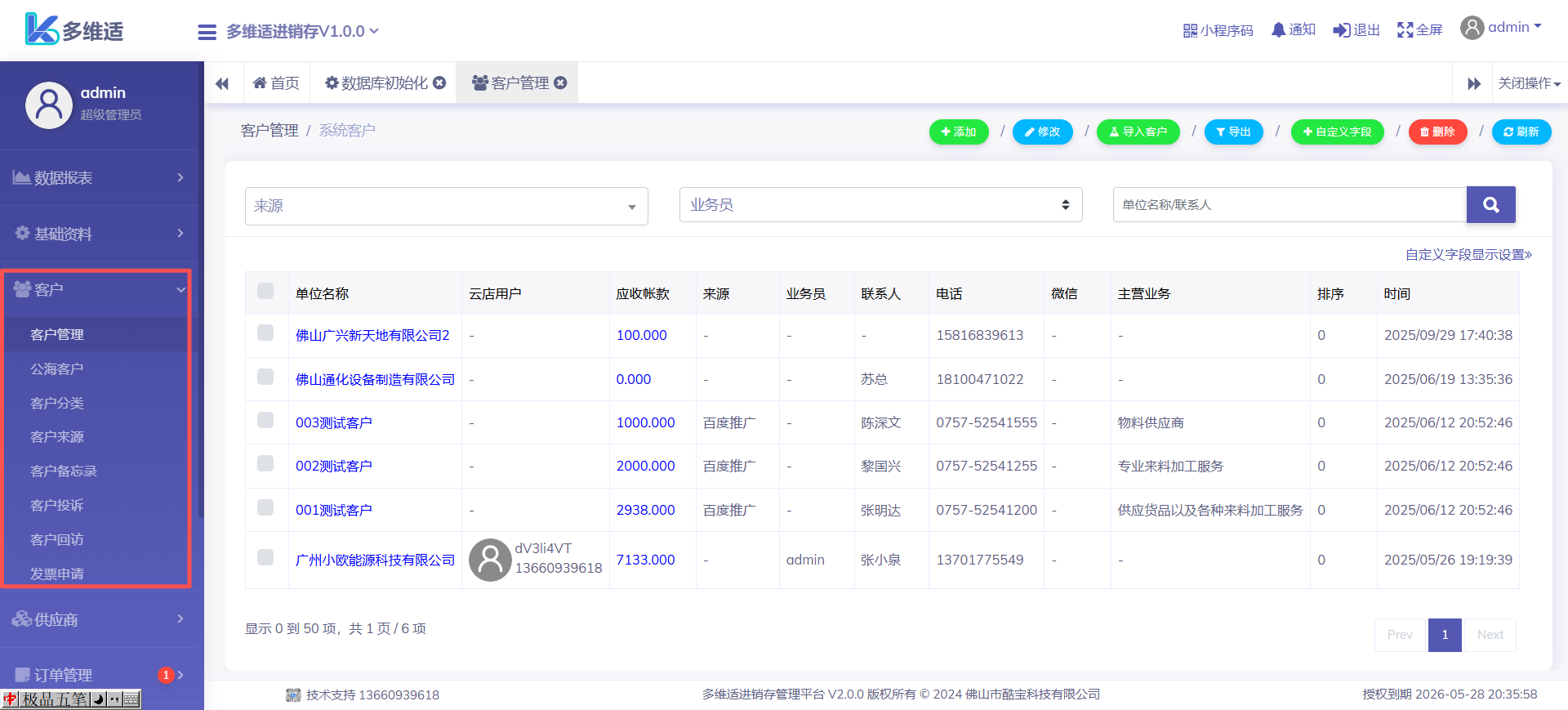Open the 业务员 select dropdown
Viewport: 1568px width, 710px height.
880,205
